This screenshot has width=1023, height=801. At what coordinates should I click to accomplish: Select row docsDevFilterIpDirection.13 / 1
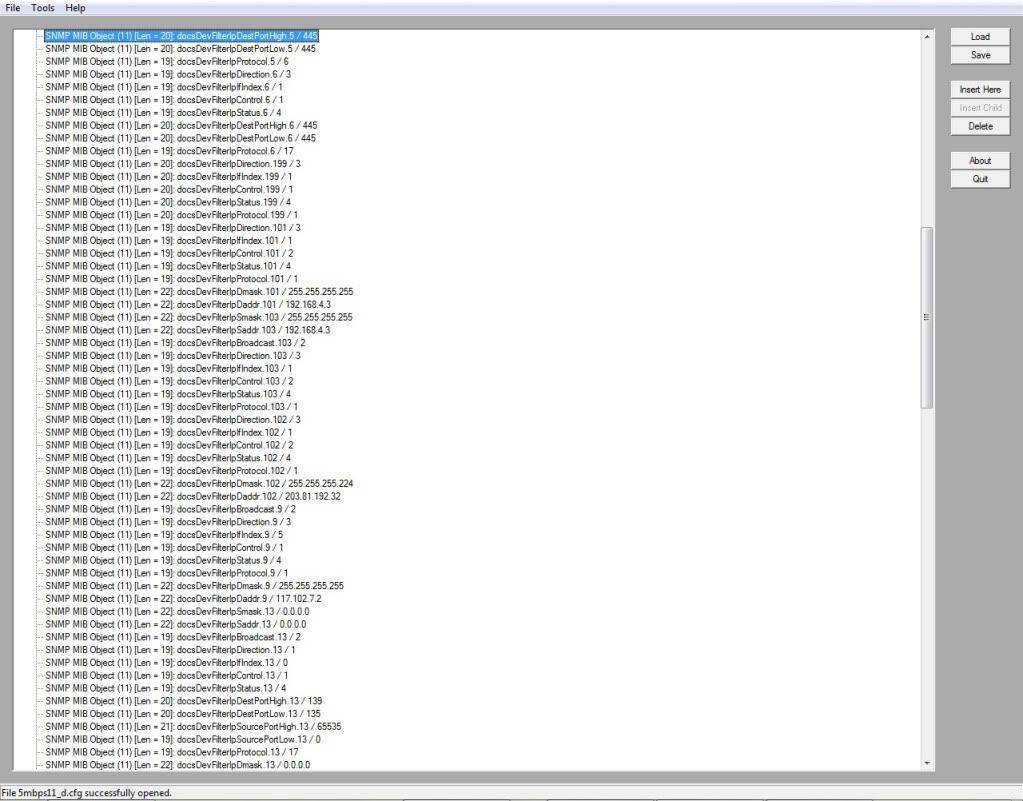[x=170, y=650]
